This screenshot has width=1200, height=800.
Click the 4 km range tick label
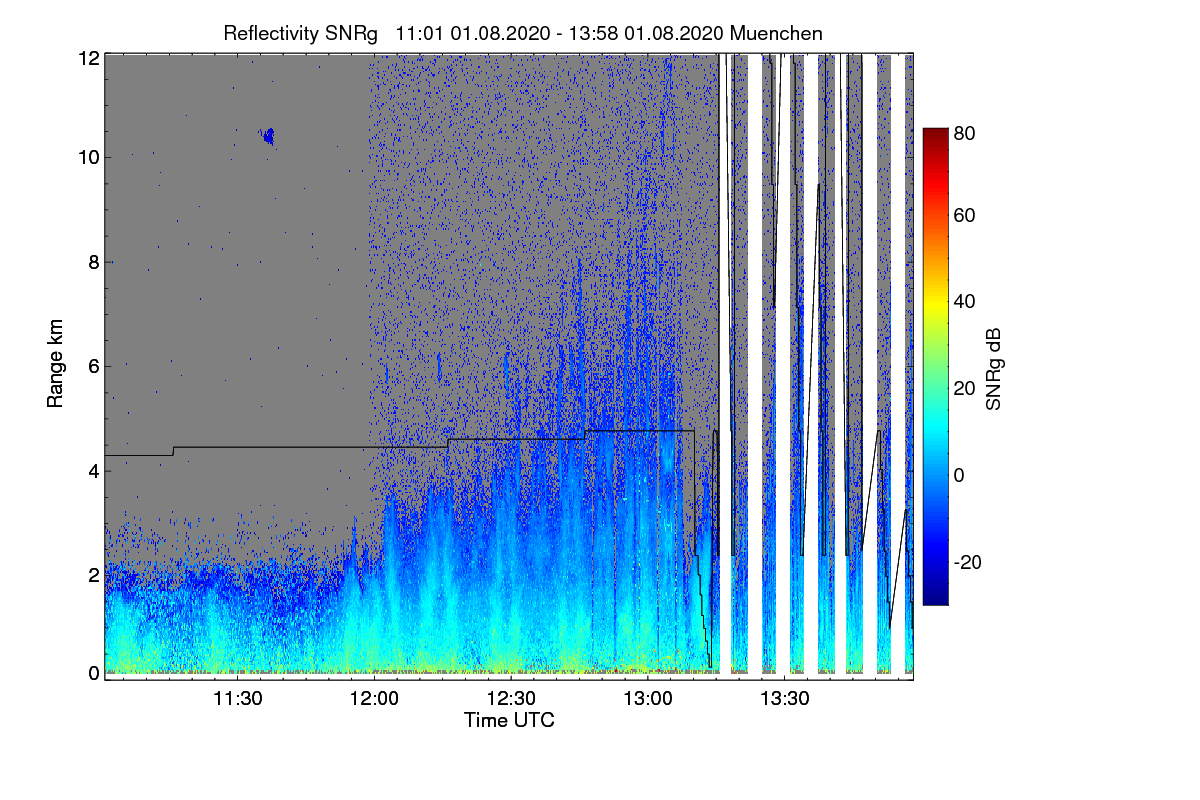point(94,470)
